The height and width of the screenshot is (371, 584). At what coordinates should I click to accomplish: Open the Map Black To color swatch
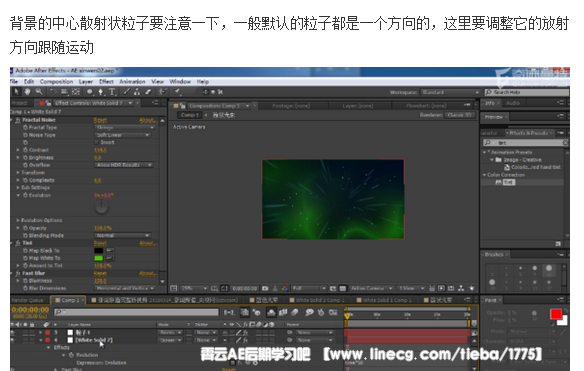(99, 250)
